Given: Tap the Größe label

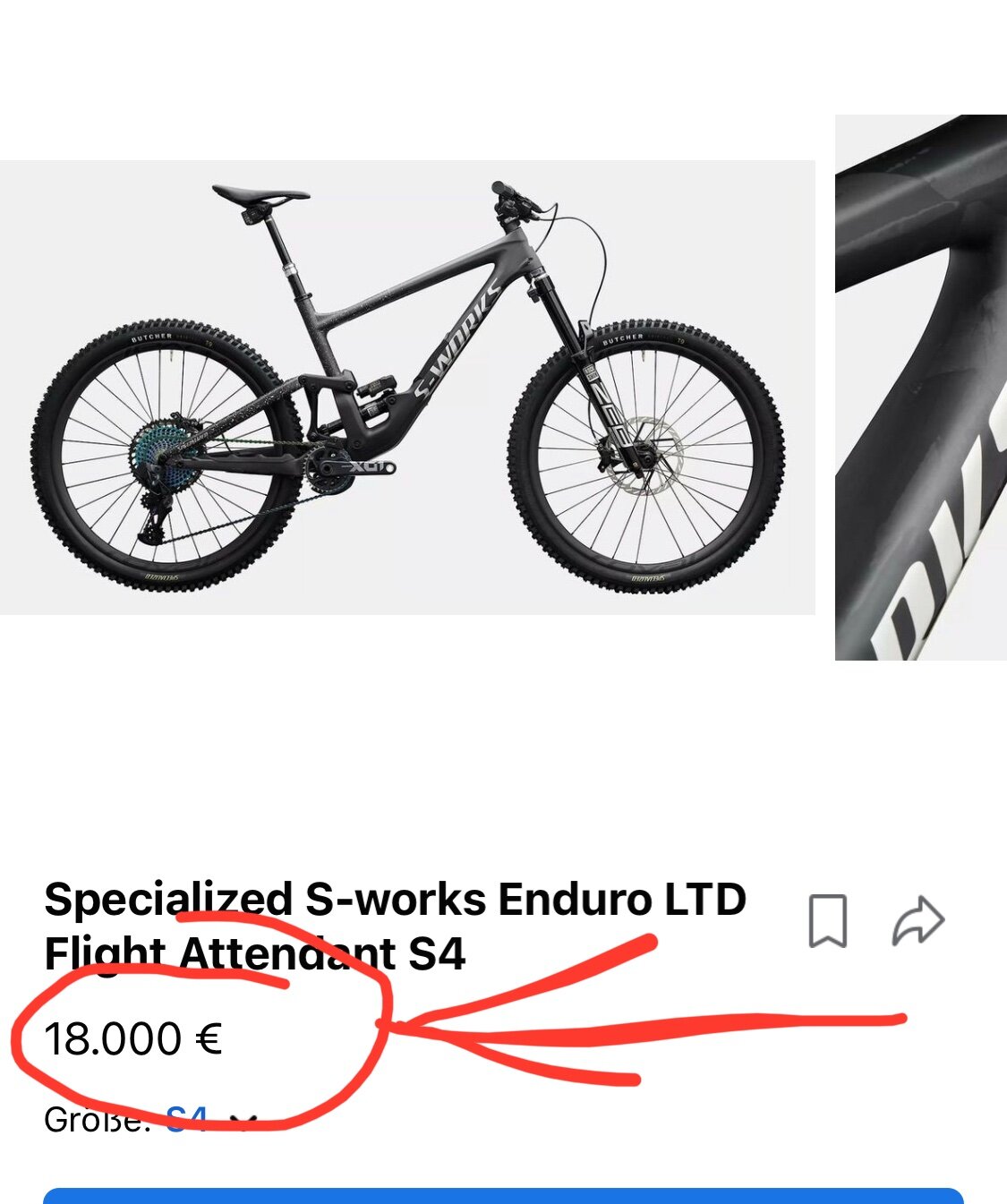Looking at the screenshot, I should pos(97,1120).
